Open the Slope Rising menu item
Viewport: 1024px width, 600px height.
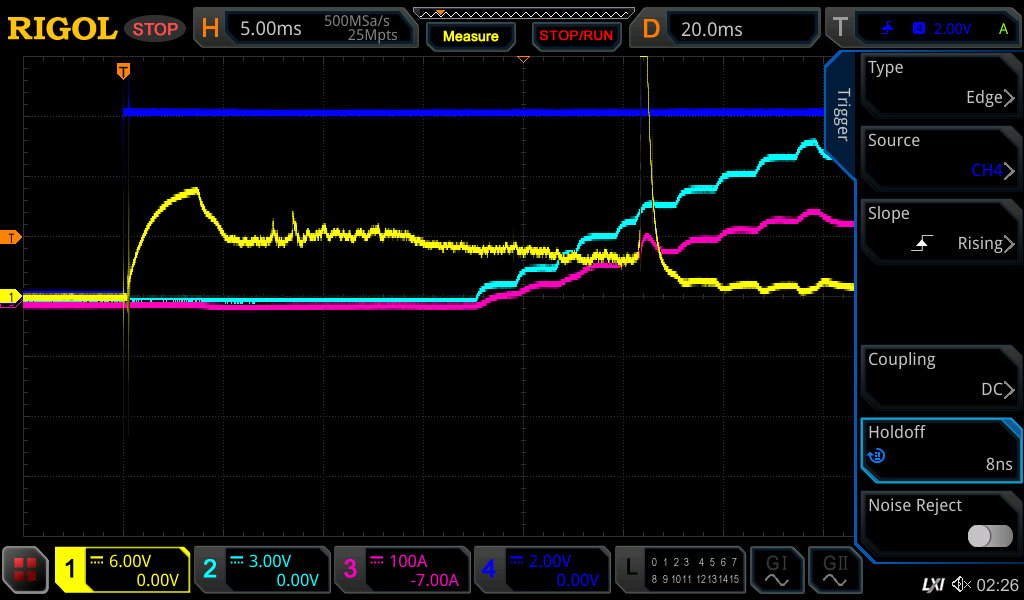click(x=940, y=230)
